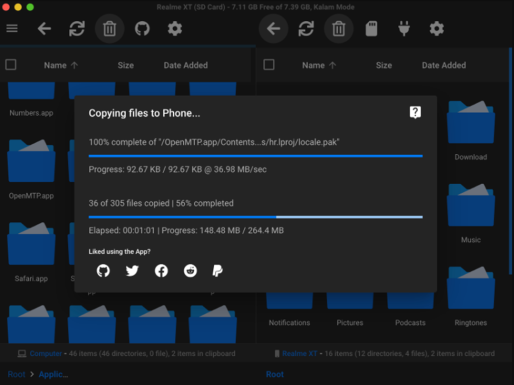Select the Download folder on phone
The height and width of the screenshot is (385, 514).
point(471,131)
